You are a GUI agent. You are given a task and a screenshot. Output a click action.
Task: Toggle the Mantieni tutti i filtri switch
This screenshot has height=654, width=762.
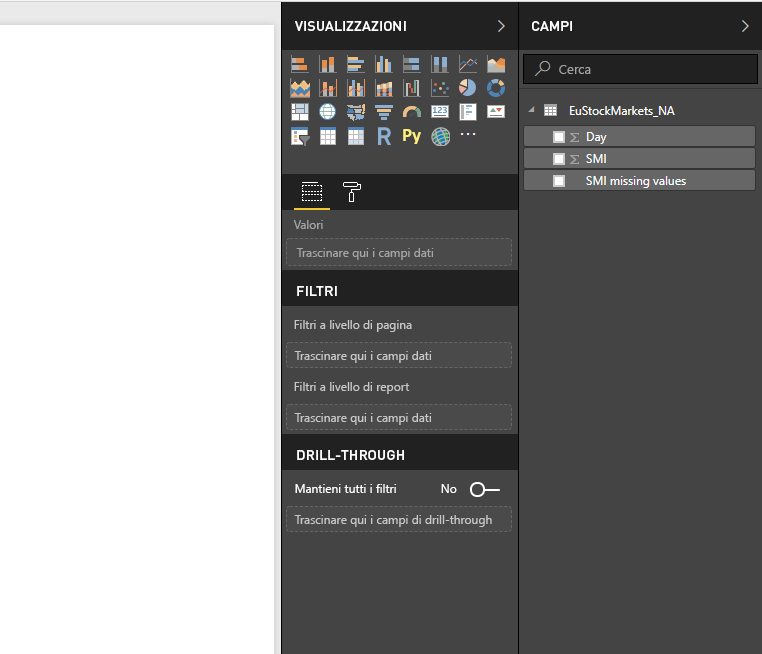point(484,489)
